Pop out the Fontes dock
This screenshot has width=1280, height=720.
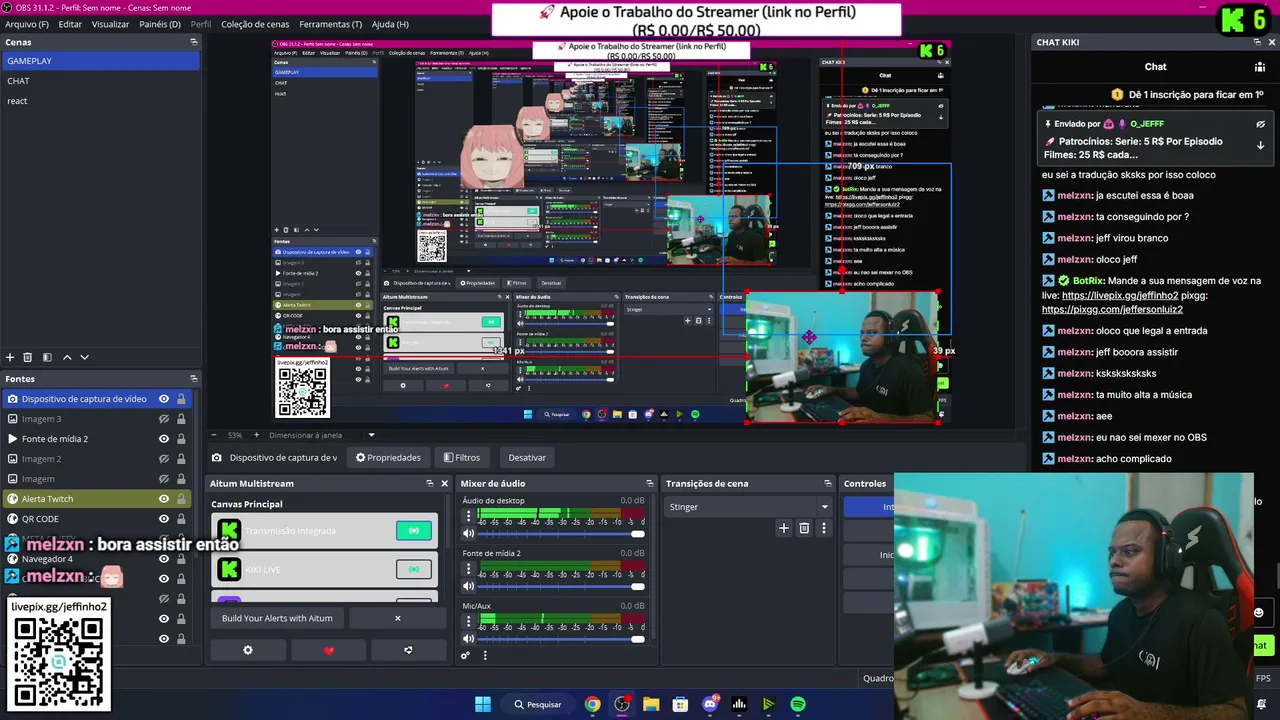193,379
